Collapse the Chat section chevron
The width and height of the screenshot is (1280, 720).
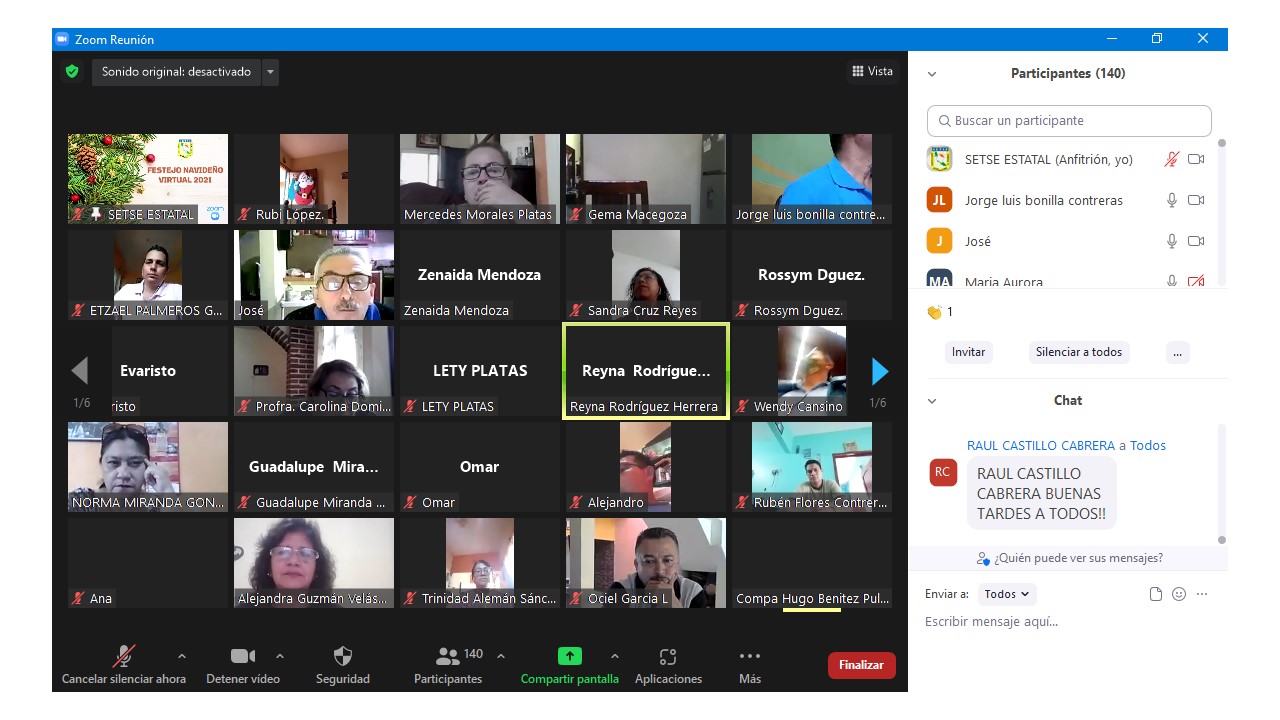point(932,401)
